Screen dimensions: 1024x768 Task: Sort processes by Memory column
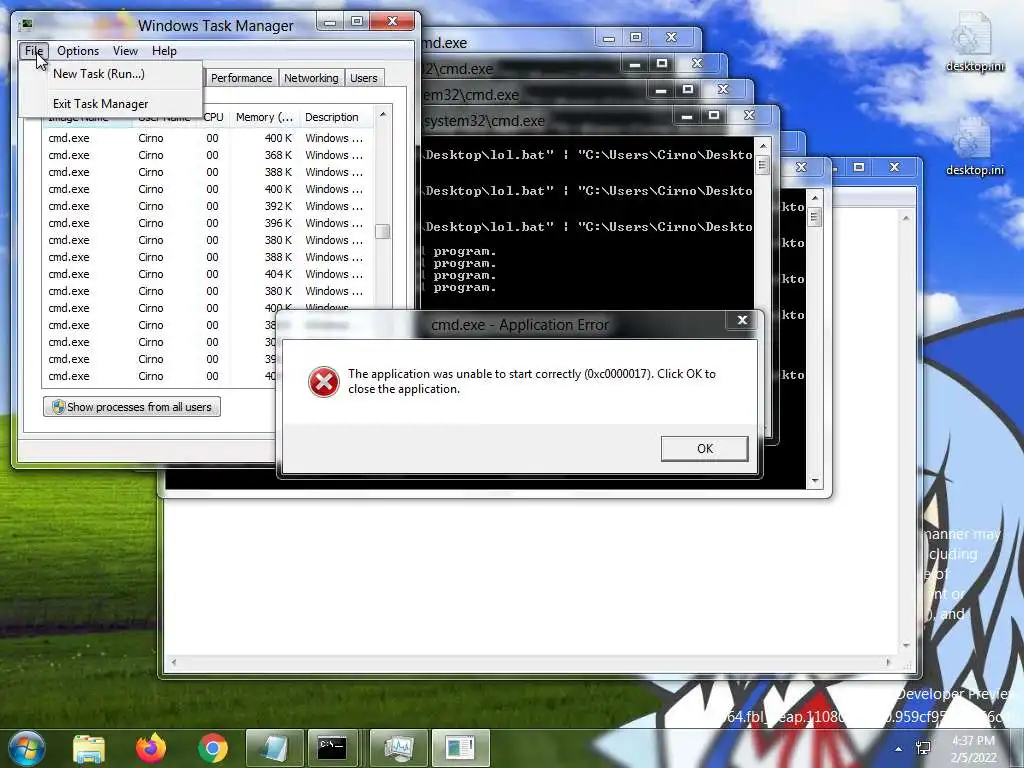point(264,117)
